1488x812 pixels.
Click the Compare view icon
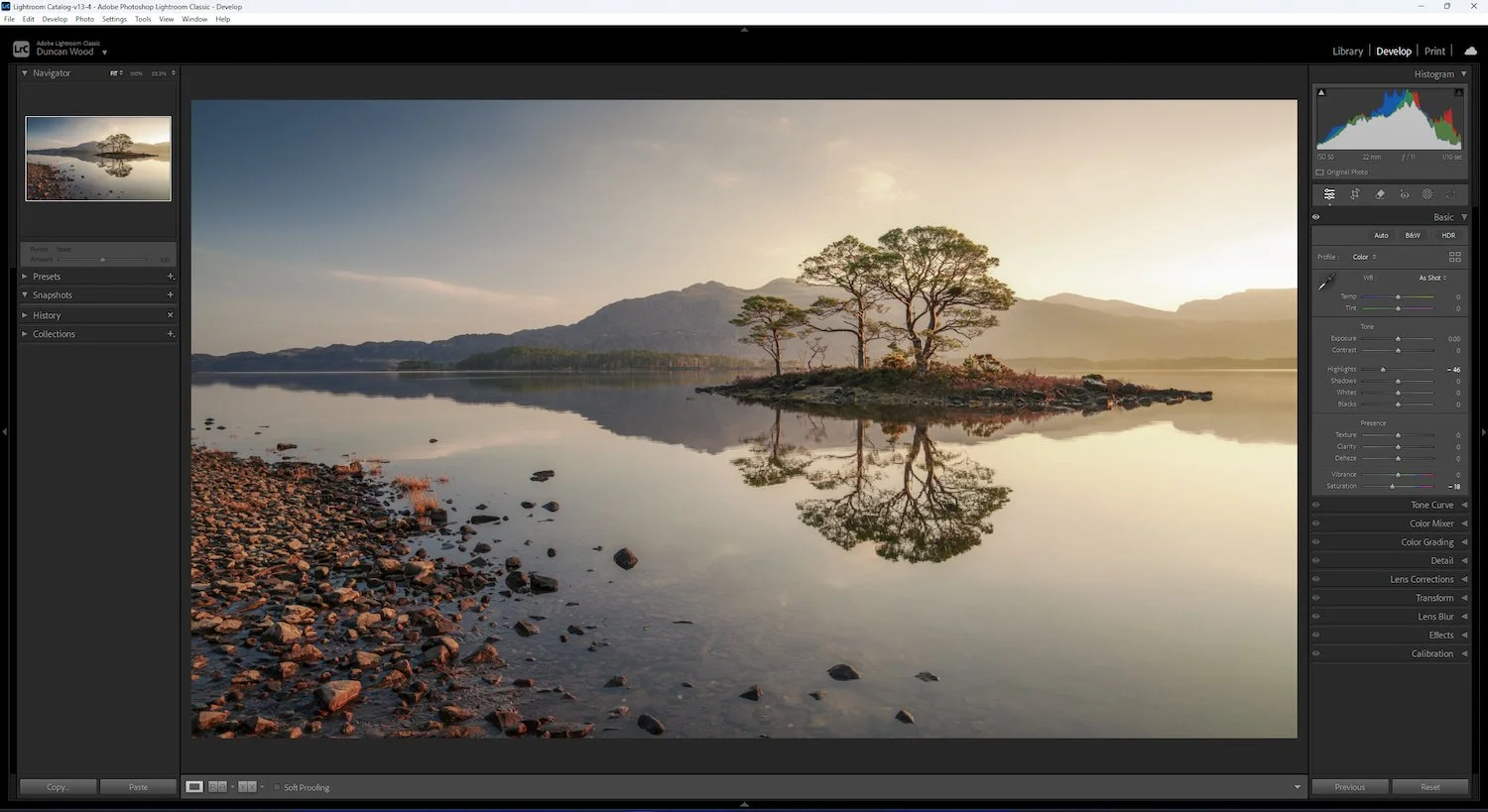pyautogui.click(x=217, y=786)
